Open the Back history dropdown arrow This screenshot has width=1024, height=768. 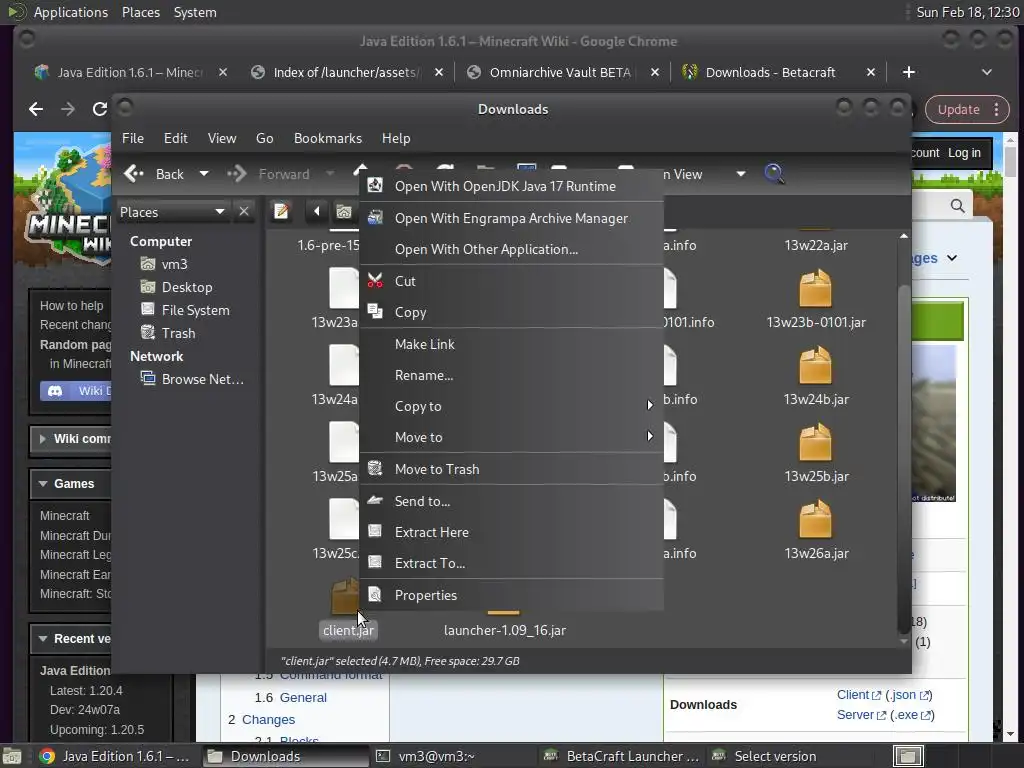204,174
